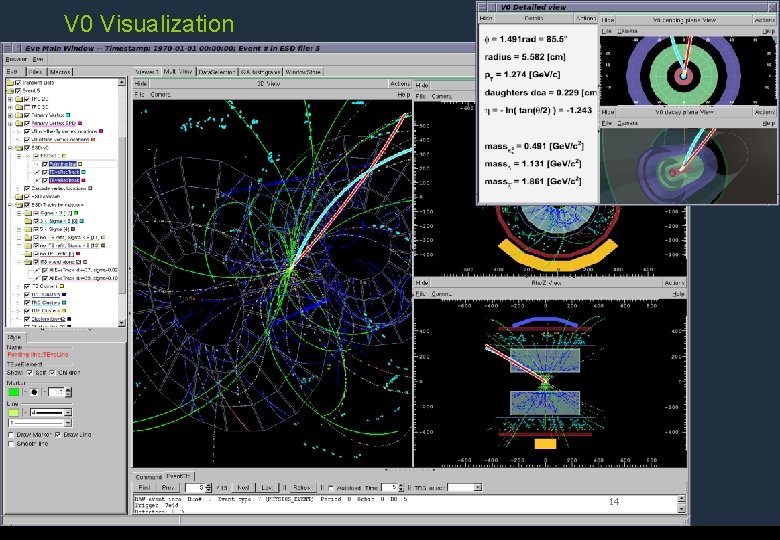Click the folder icon of ITS stand alone row
Image resolution: width=780 pixels, height=540 pixels.
click(x=28, y=262)
